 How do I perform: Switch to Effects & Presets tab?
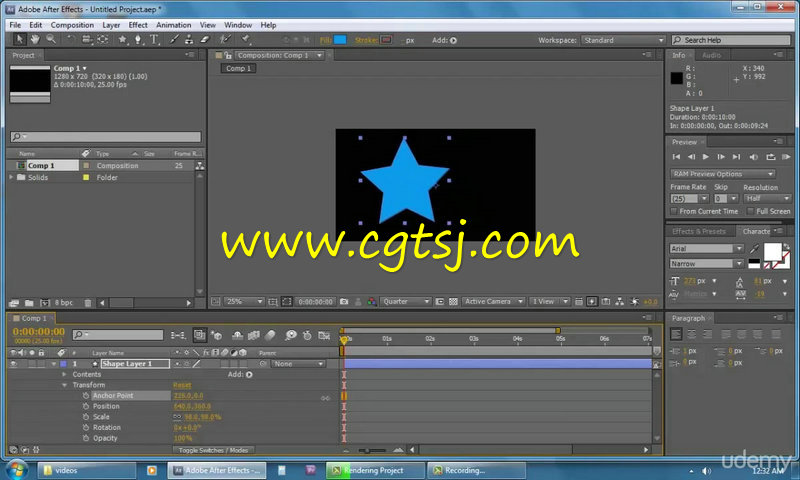point(698,231)
